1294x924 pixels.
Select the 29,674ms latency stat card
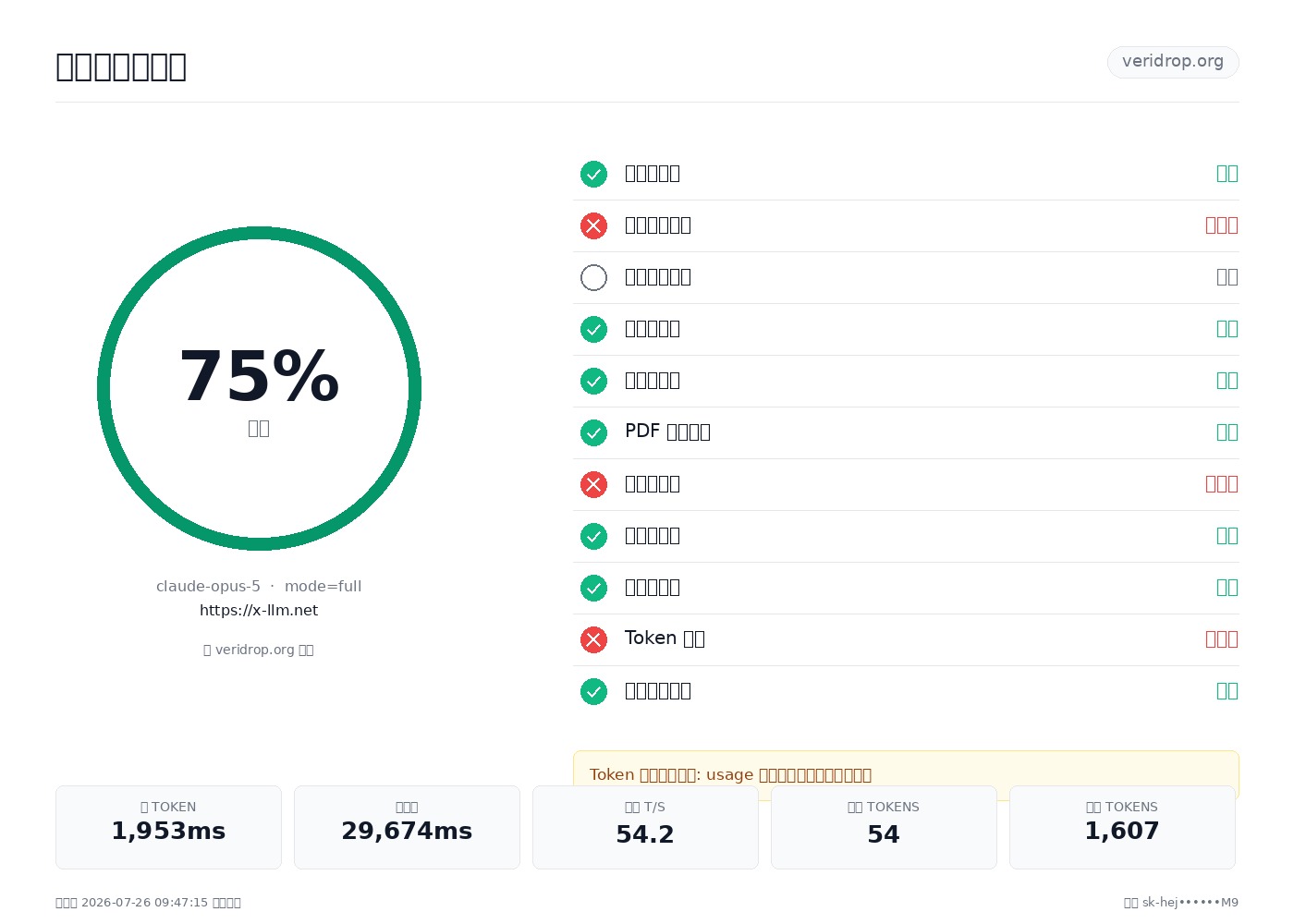tap(407, 827)
